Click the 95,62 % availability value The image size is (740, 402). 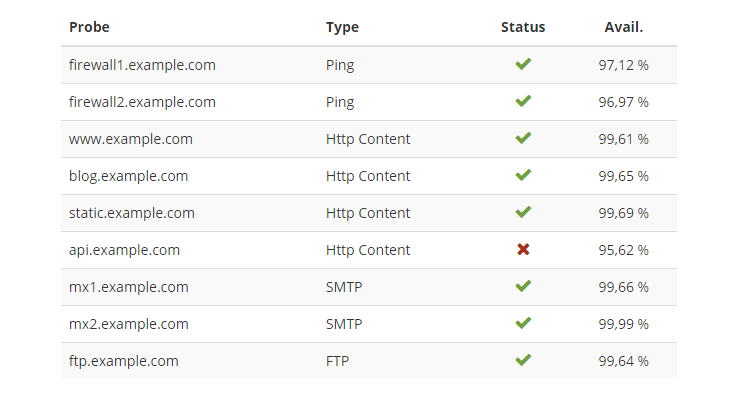623,250
